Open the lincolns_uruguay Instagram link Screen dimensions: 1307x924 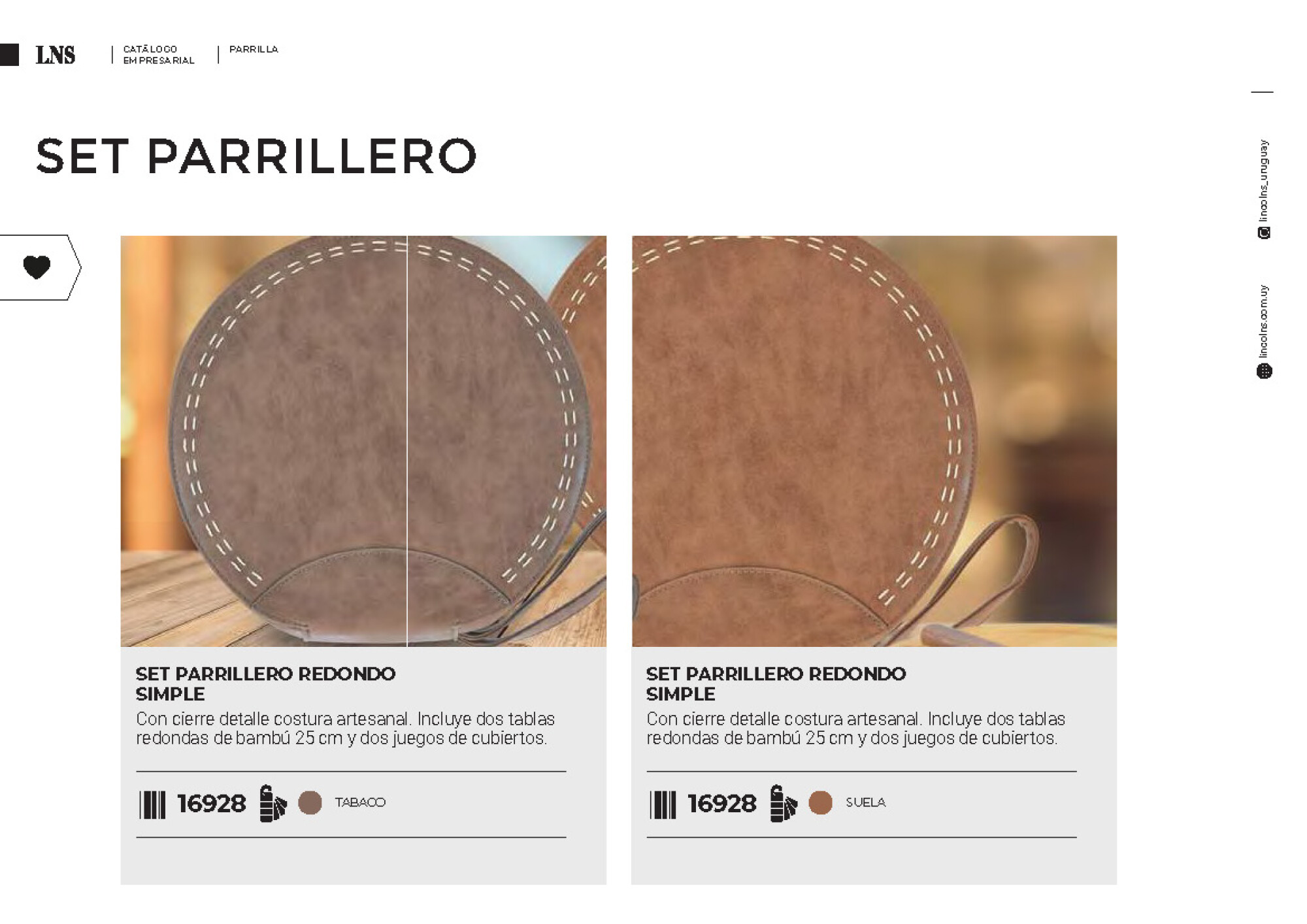click(1263, 180)
